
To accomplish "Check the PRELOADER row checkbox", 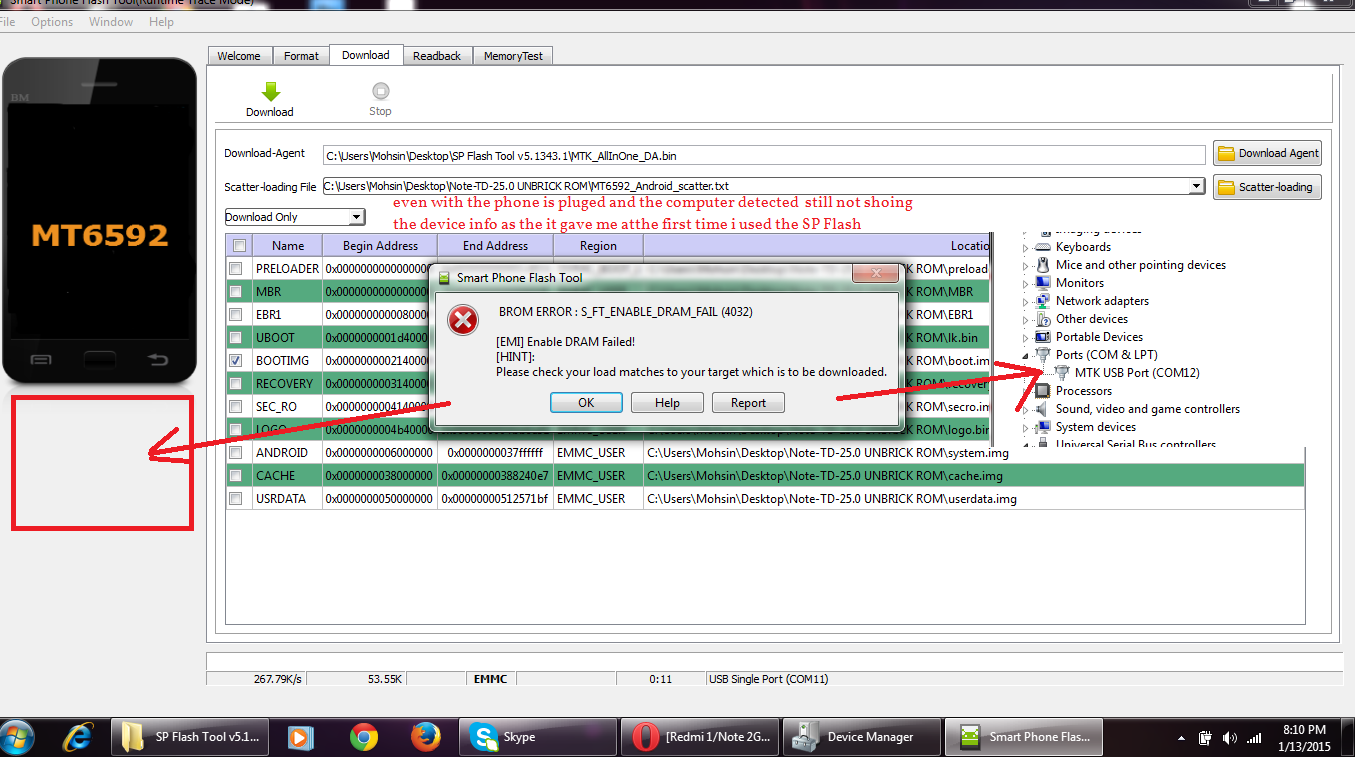I will [235, 269].
